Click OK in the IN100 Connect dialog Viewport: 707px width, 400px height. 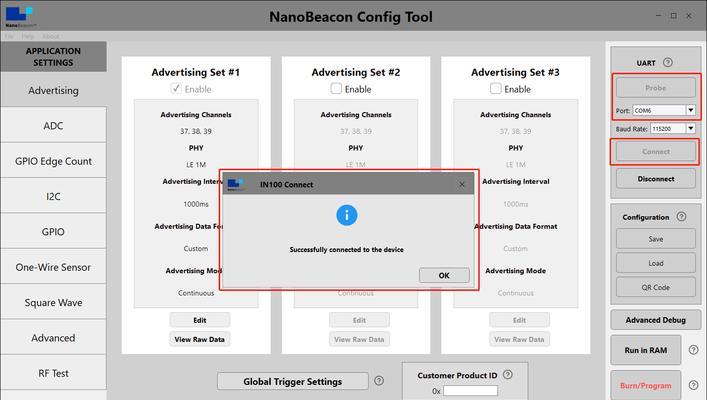(x=444, y=275)
